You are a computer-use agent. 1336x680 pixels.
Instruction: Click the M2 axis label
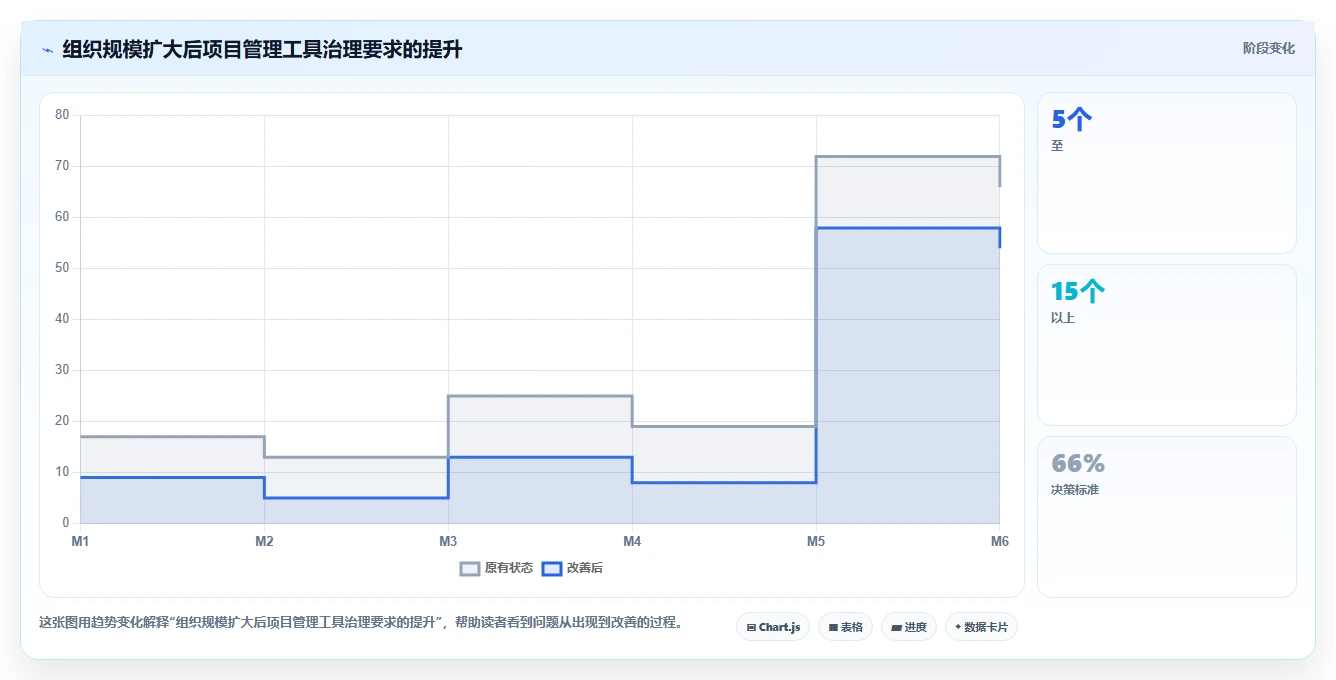[264, 541]
